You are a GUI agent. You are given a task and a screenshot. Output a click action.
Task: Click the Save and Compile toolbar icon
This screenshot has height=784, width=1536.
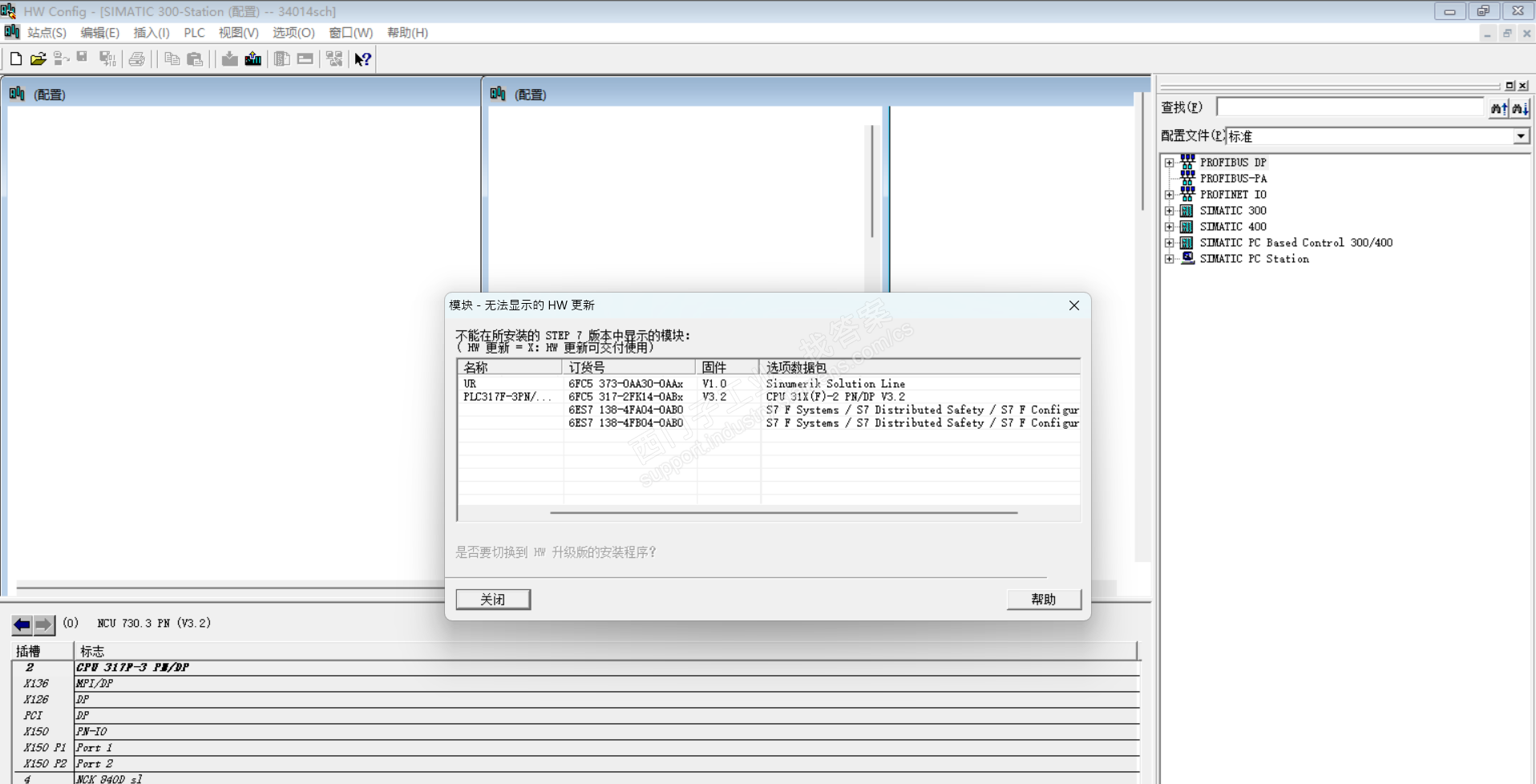coord(107,59)
